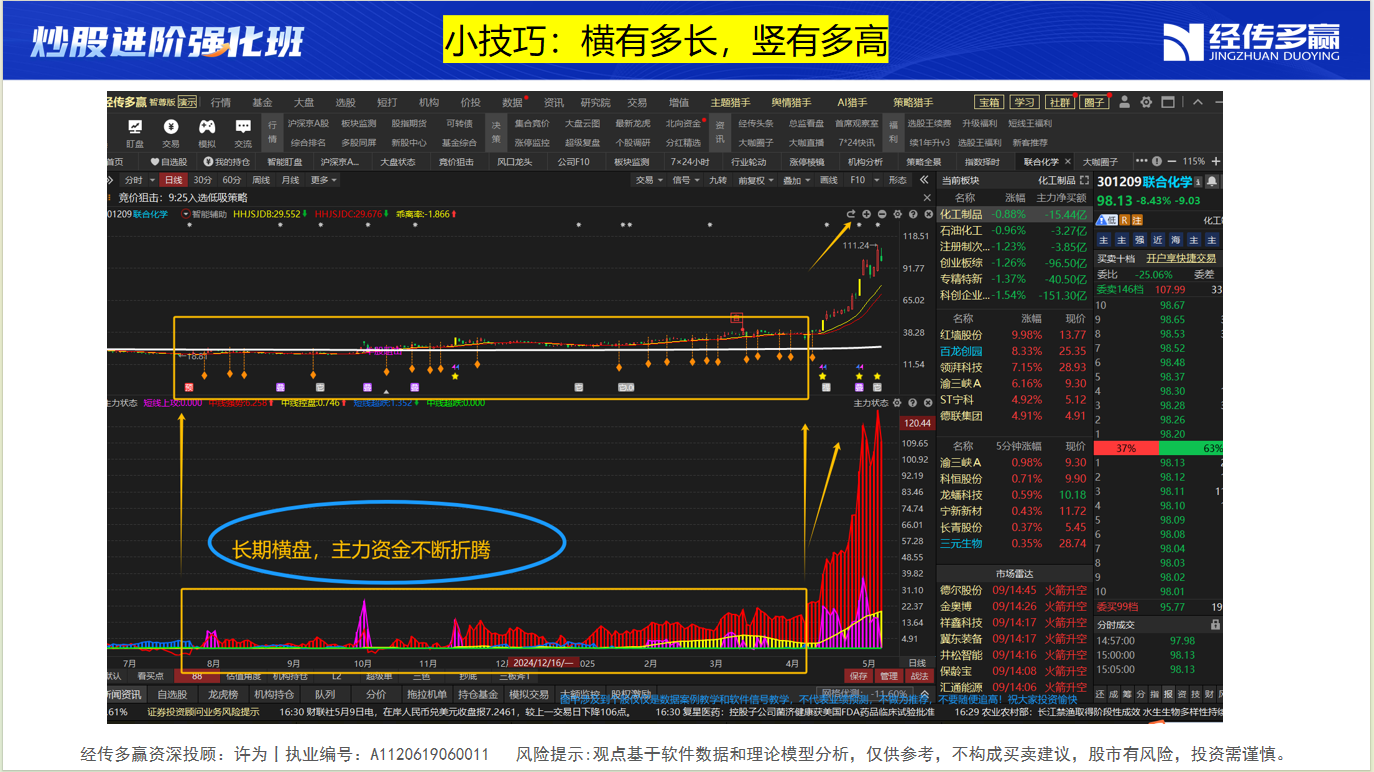Click the chart redo/refresh arrow icon
Image resolution: width=1374 pixels, height=772 pixels.
(851, 214)
